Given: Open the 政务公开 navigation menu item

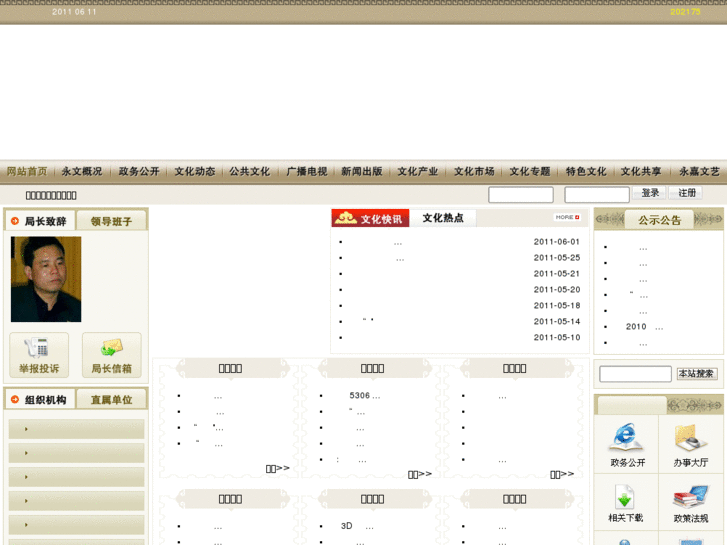Looking at the screenshot, I should tap(139, 172).
